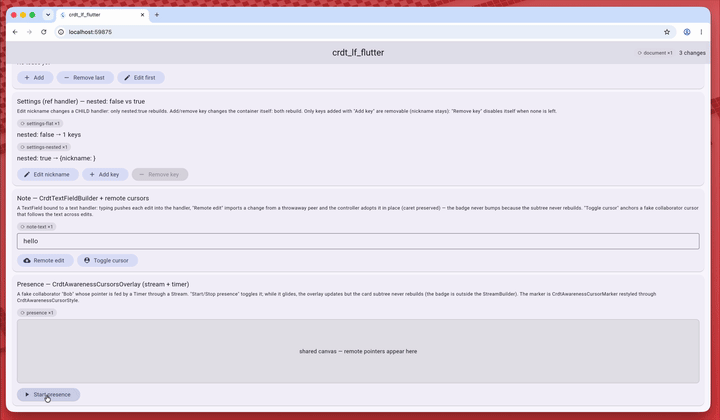Open the Chrome three-dot menu
Image resolution: width=720 pixels, height=420 pixels.
[701, 32]
